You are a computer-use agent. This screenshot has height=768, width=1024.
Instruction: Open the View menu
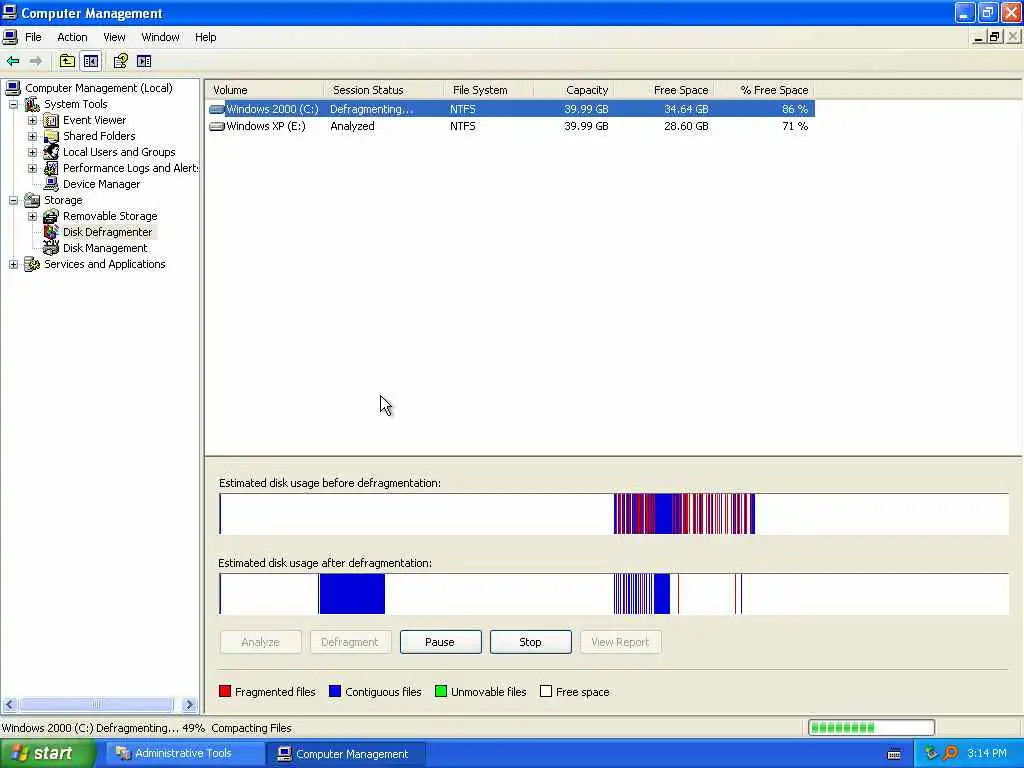click(x=114, y=37)
